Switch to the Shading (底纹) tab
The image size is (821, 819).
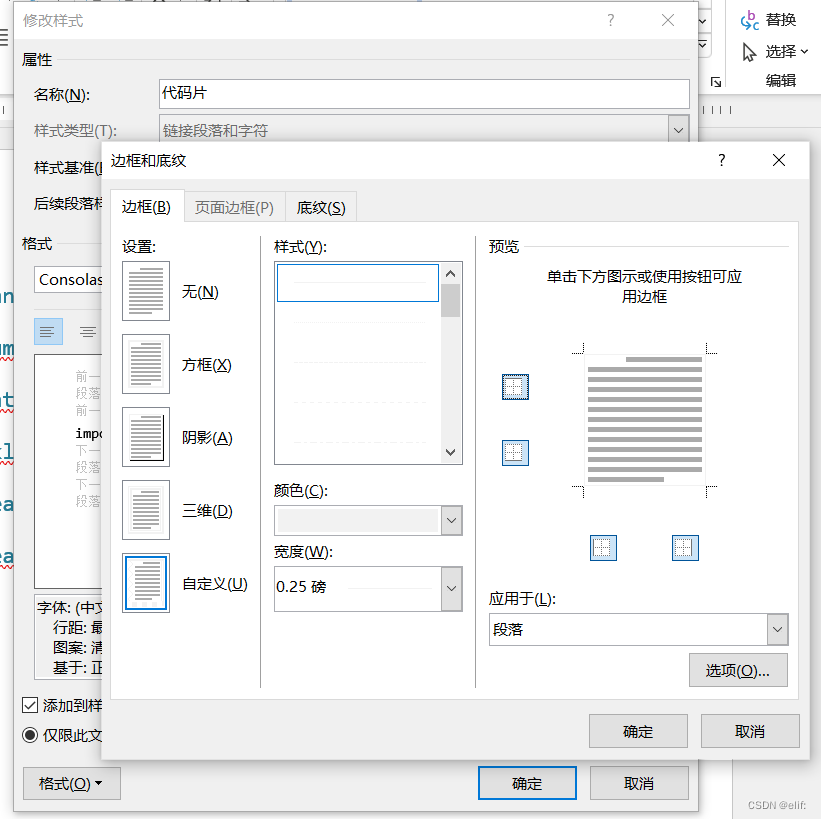321,208
